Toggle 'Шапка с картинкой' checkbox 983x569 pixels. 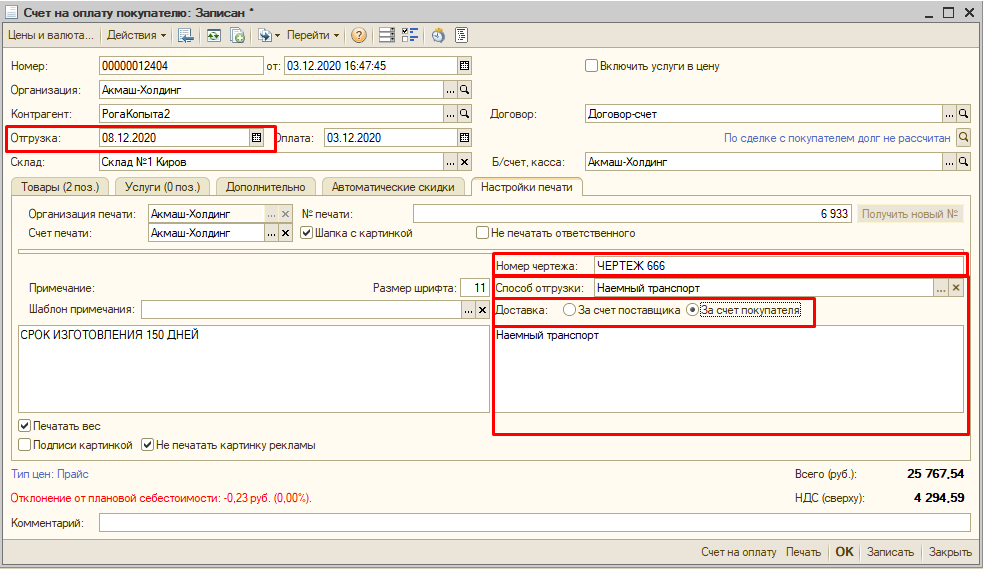[x=307, y=233]
